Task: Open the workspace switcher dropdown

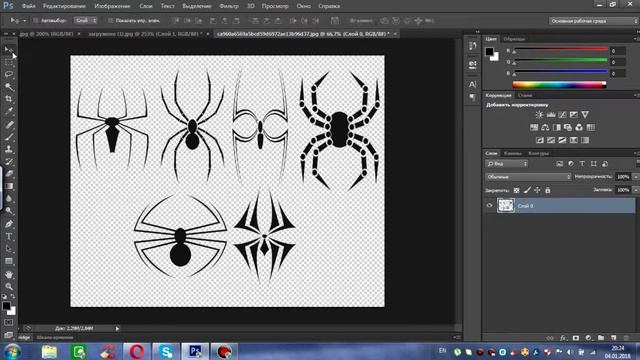Action: coord(593,21)
